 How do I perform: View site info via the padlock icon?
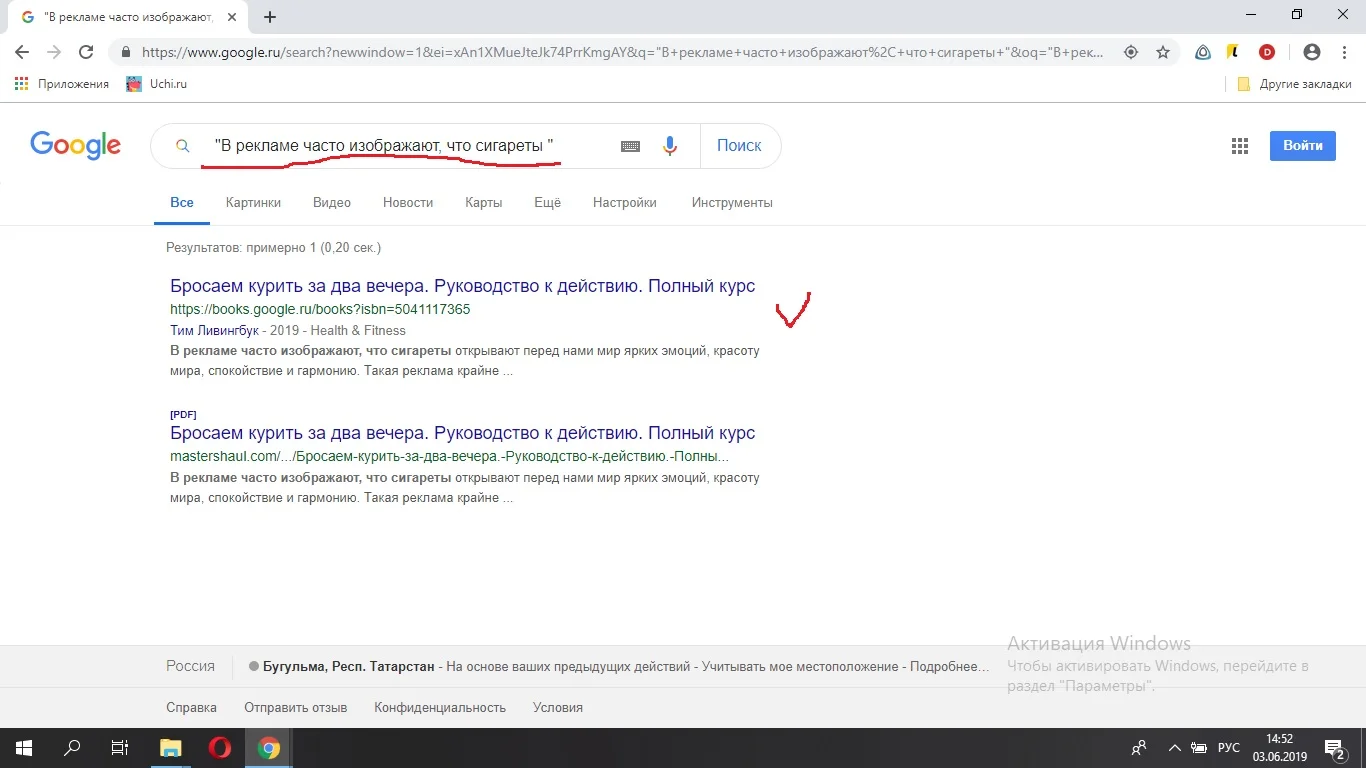pyautogui.click(x=126, y=52)
